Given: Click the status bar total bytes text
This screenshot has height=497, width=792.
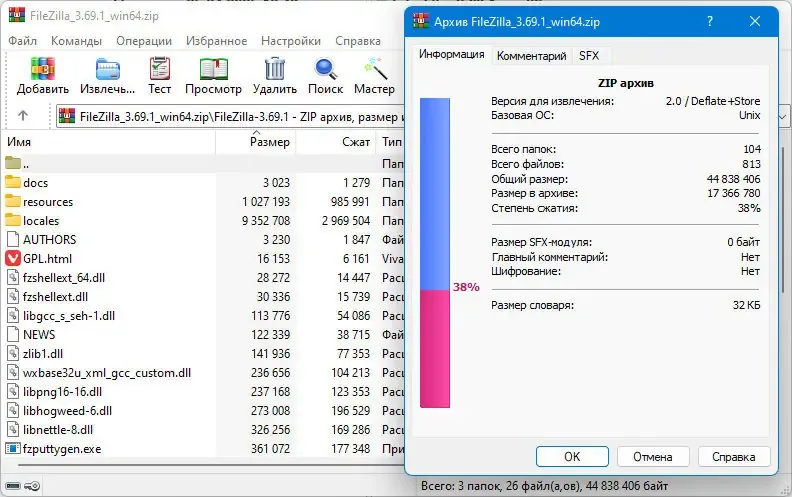Looking at the screenshot, I should (544, 486).
